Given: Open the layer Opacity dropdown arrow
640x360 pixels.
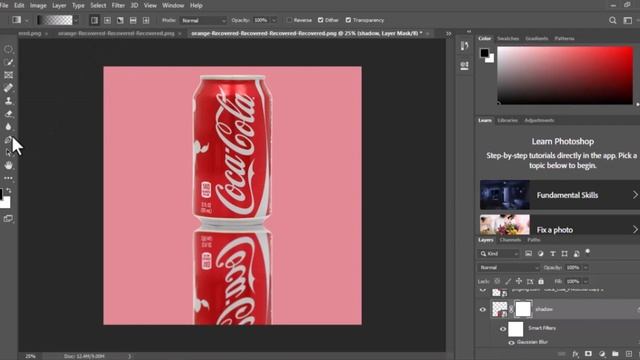Looking at the screenshot, I should click(586, 268).
